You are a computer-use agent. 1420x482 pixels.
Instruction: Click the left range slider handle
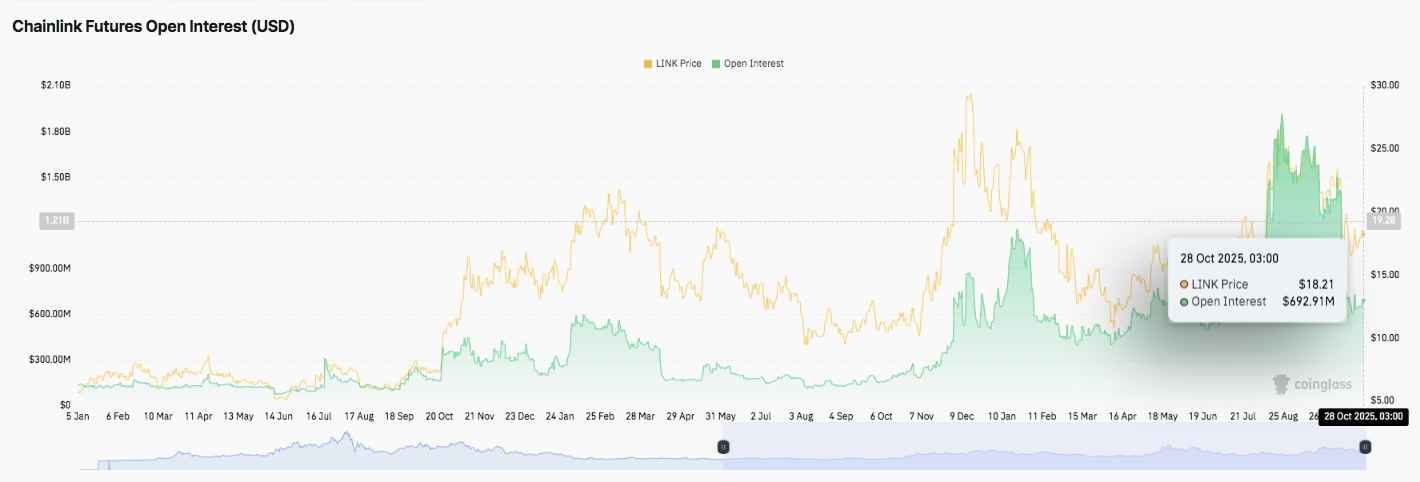724,447
